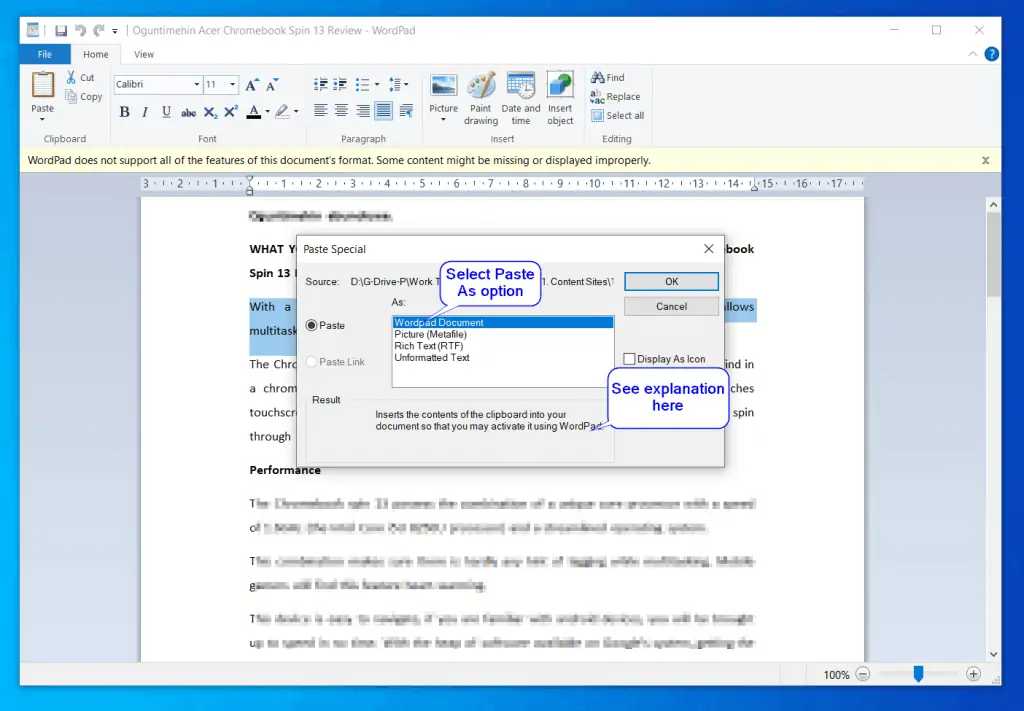Click the Cut scissors icon
The image size is (1024, 711).
(72, 77)
